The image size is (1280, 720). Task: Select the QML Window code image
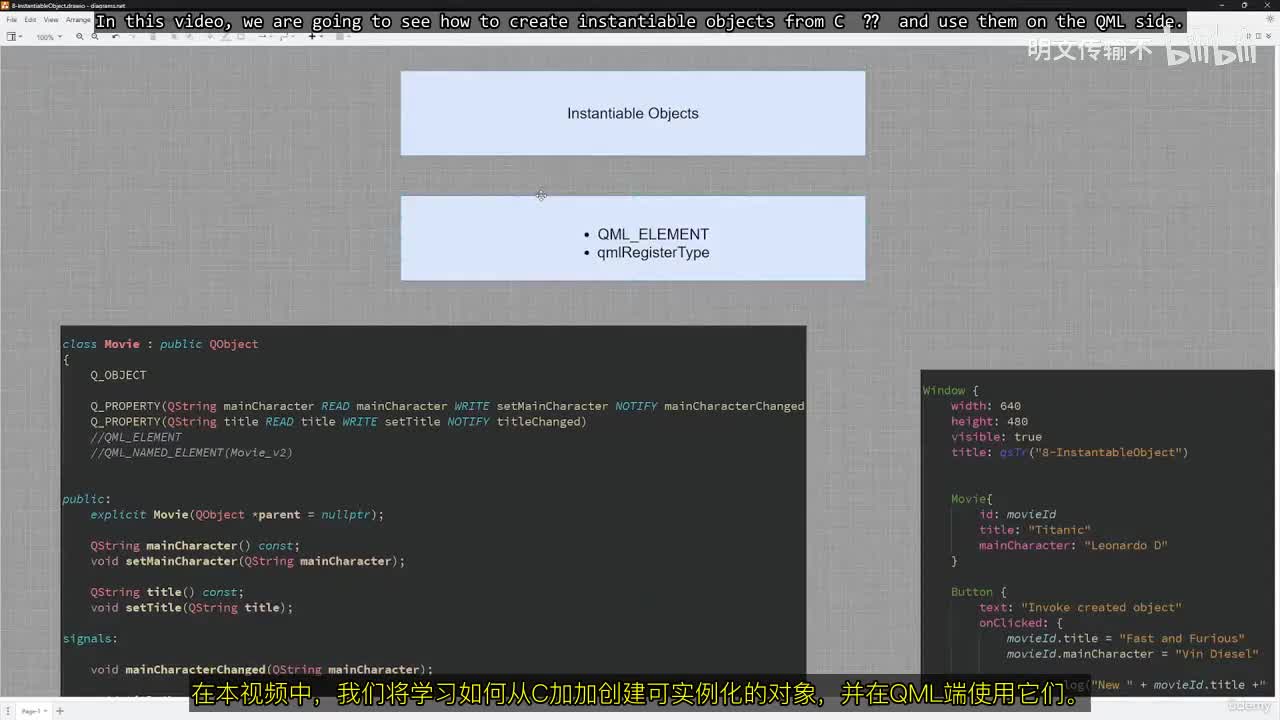[1098, 532]
